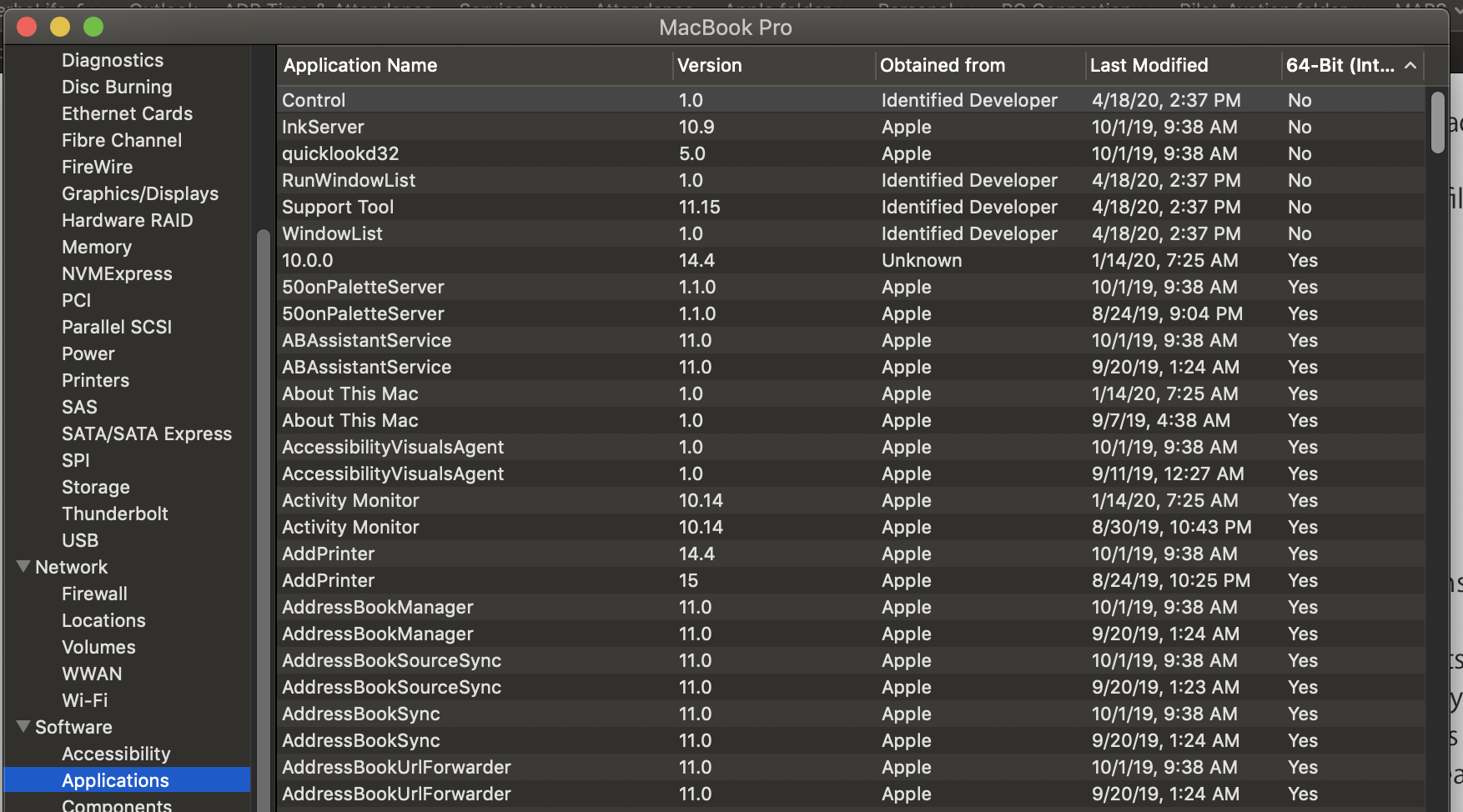Open Locations under Network
The height and width of the screenshot is (812, 1463).
pyautogui.click(x=103, y=620)
